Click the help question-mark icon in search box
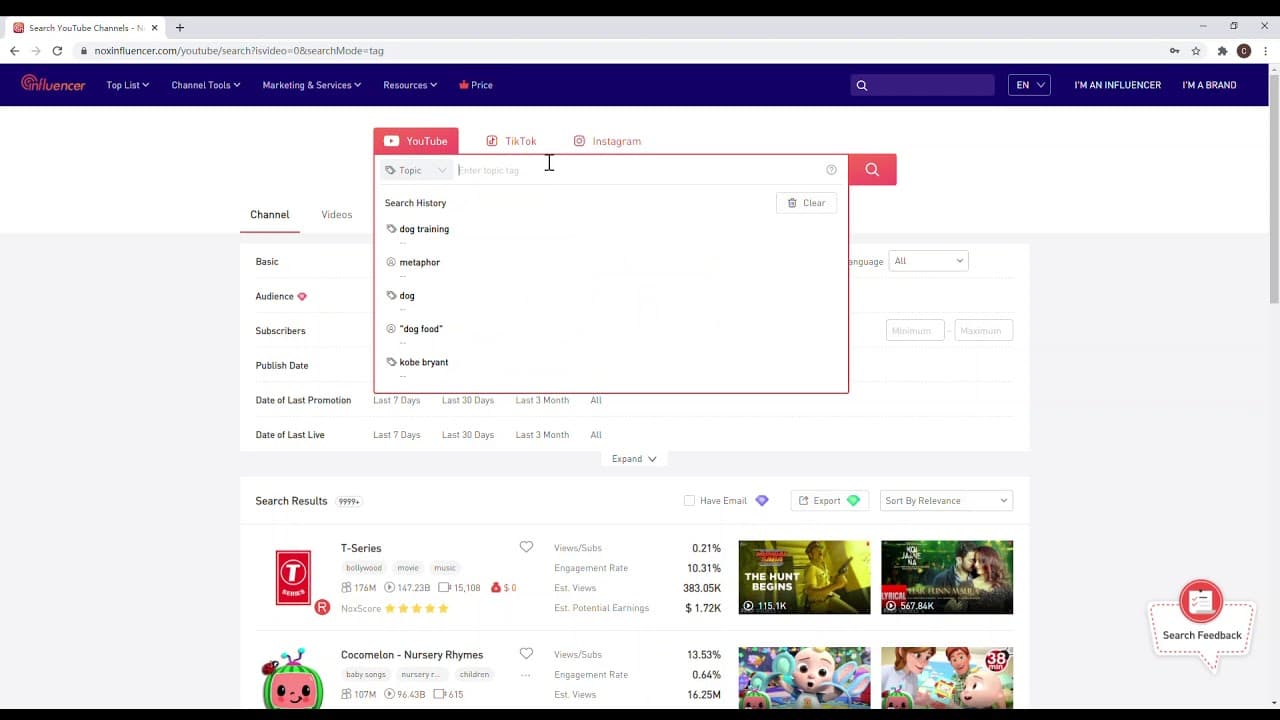This screenshot has width=1280, height=720. point(831,170)
